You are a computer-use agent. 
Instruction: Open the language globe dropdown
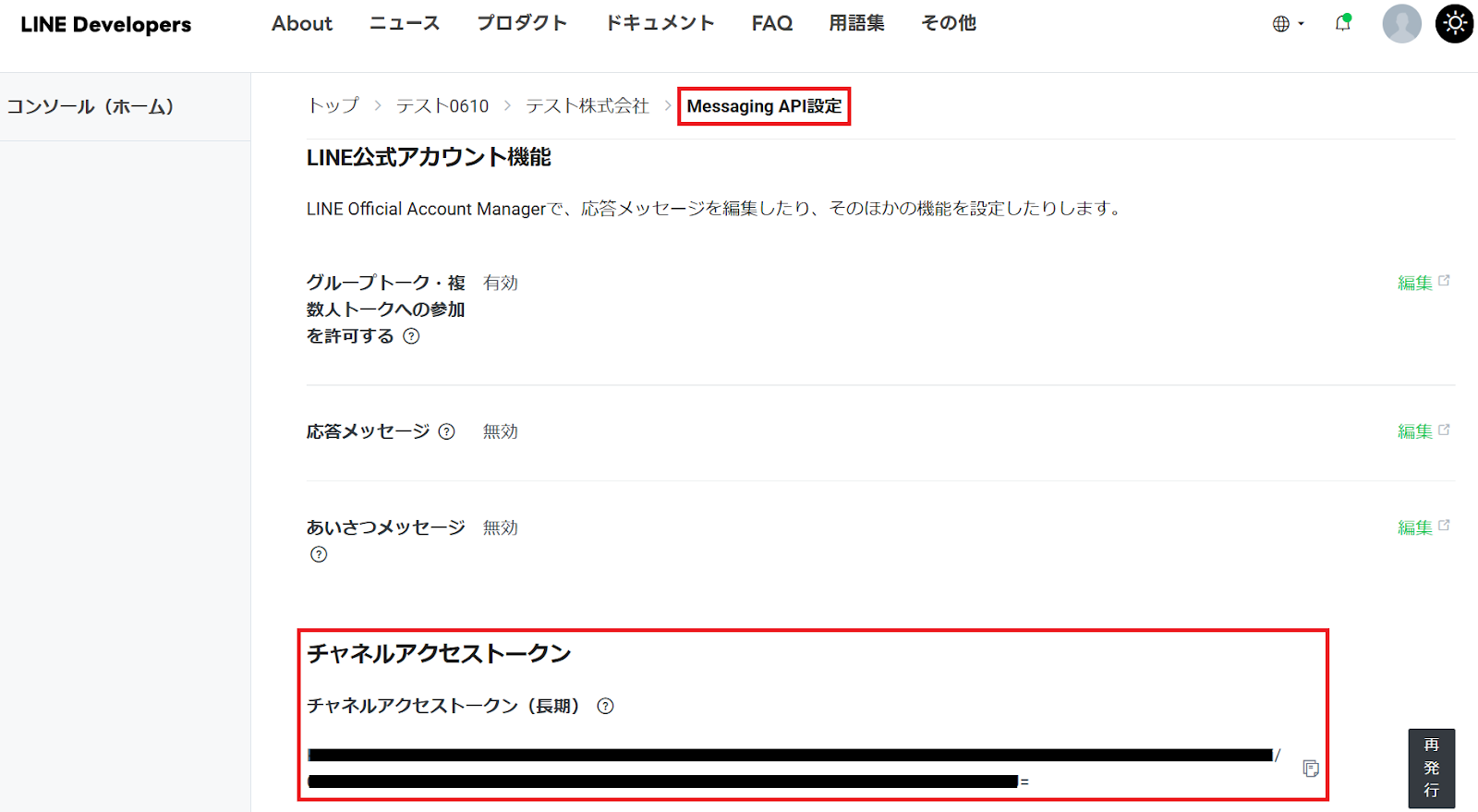point(1288,24)
